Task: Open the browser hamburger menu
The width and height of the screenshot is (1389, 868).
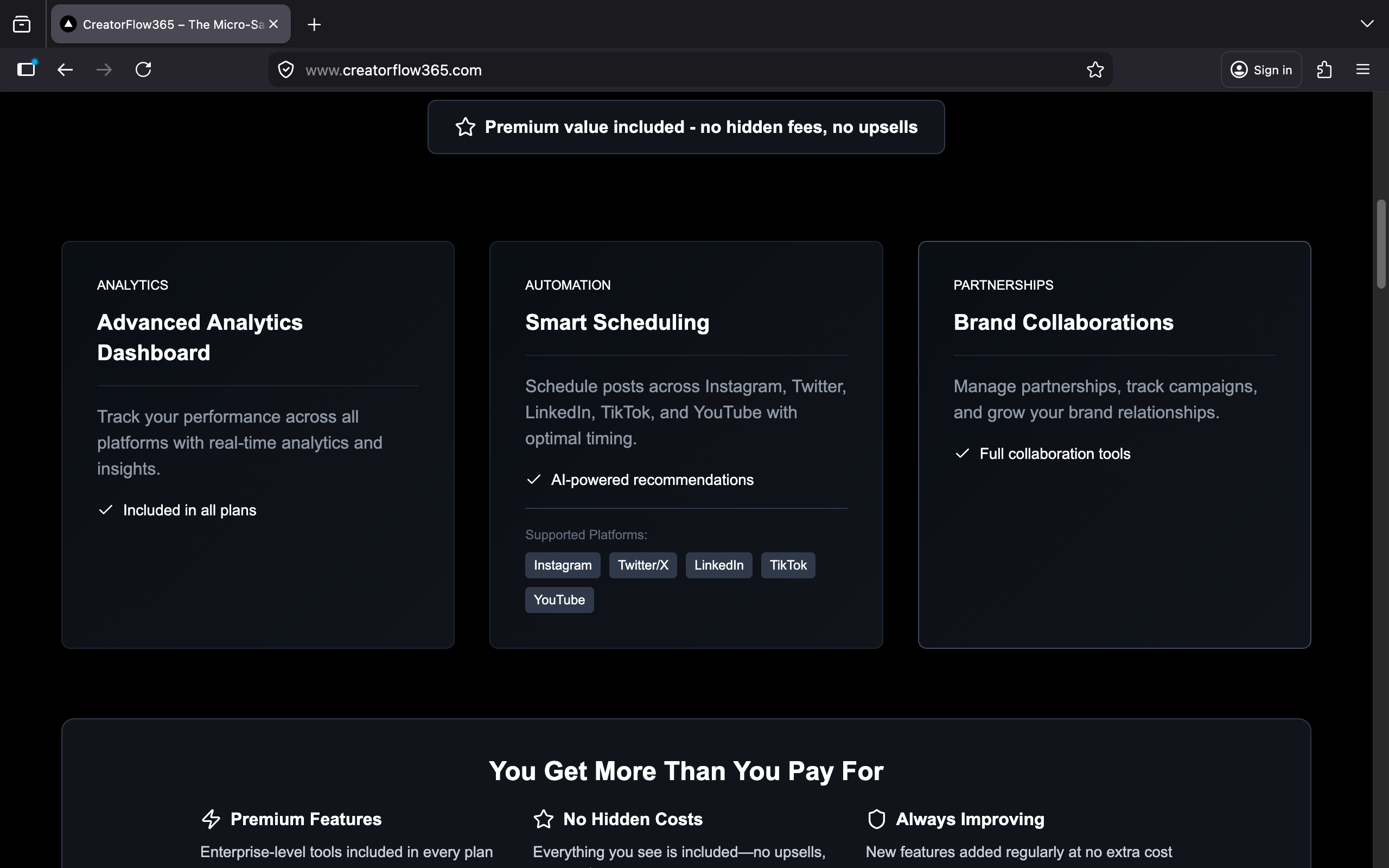Action: pos(1362,69)
